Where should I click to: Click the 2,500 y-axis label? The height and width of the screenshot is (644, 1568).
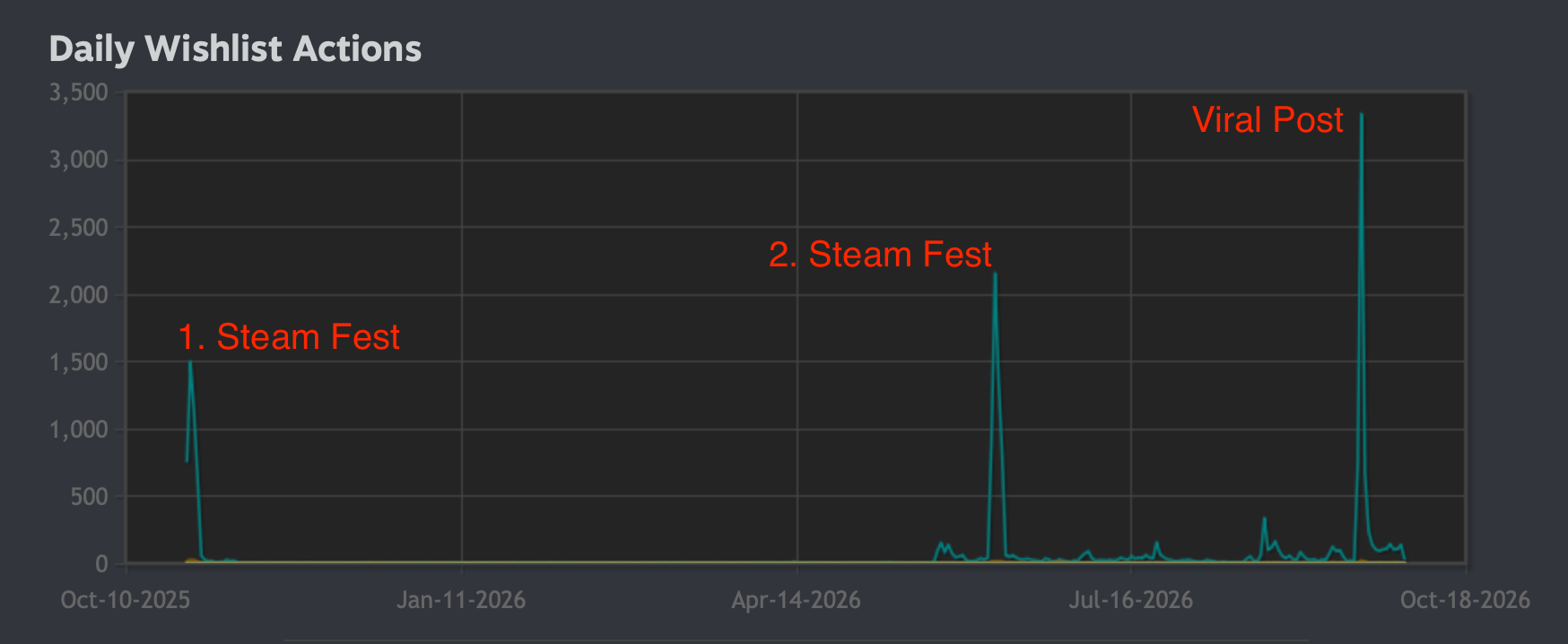pos(78,227)
